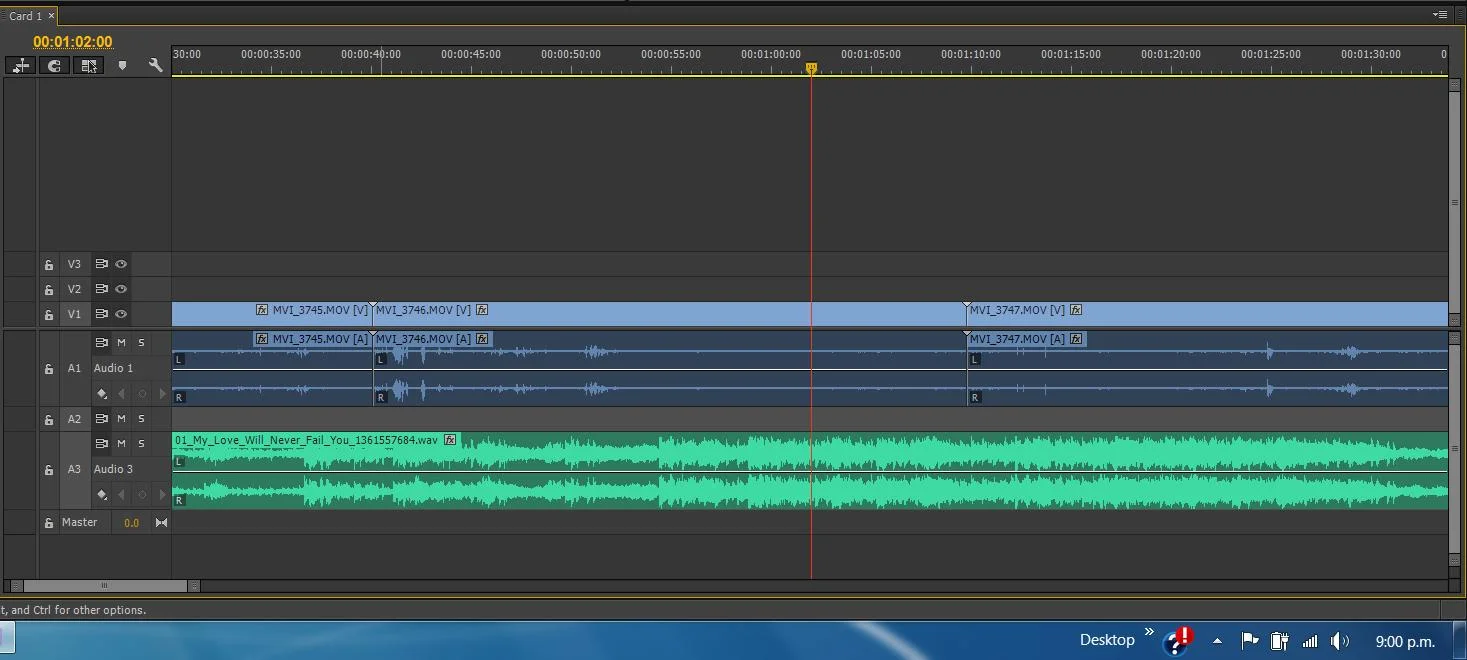Toggle sync lock for V3
This screenshot has height=660, width=1467.
click(101, 264)
